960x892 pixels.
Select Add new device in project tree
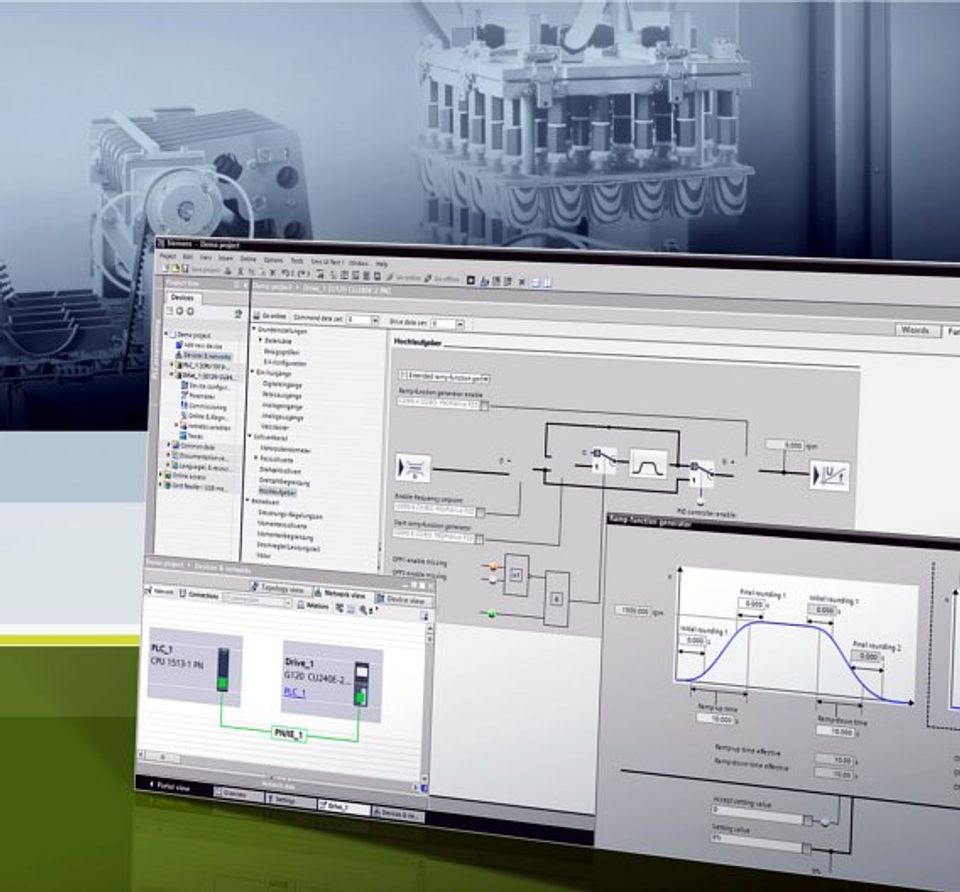201,345
